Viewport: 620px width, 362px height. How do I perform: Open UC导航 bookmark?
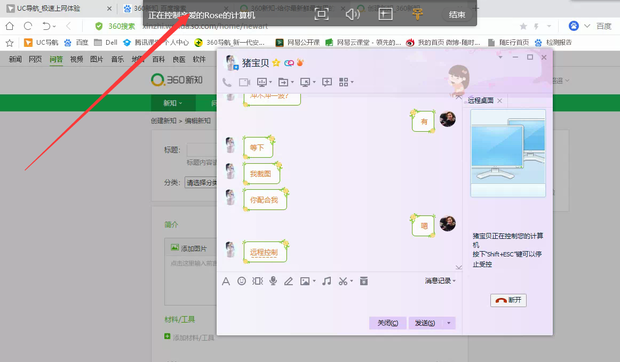click(x=41, y=42)
